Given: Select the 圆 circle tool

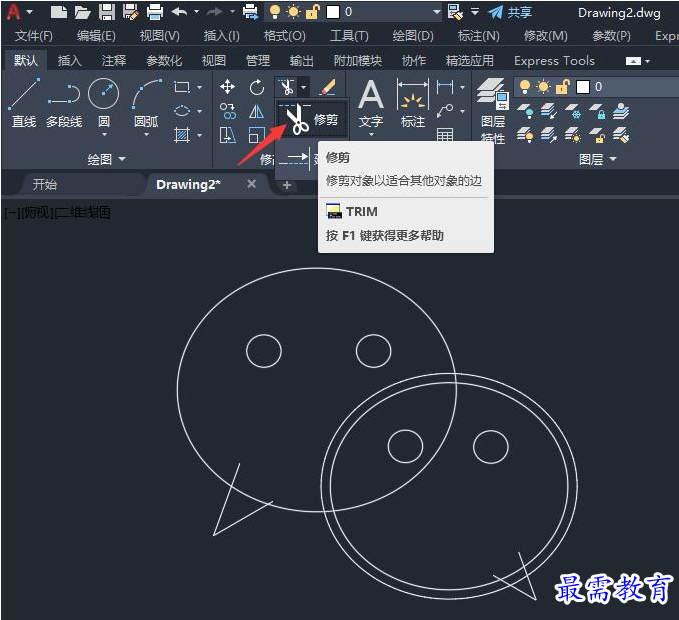Looking at the screenshot, I should [x=103, y=103].
